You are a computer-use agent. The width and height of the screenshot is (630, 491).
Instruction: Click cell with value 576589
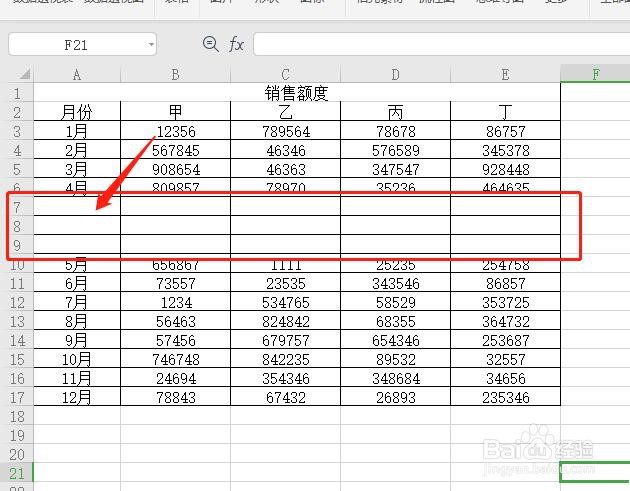point(395,150)
